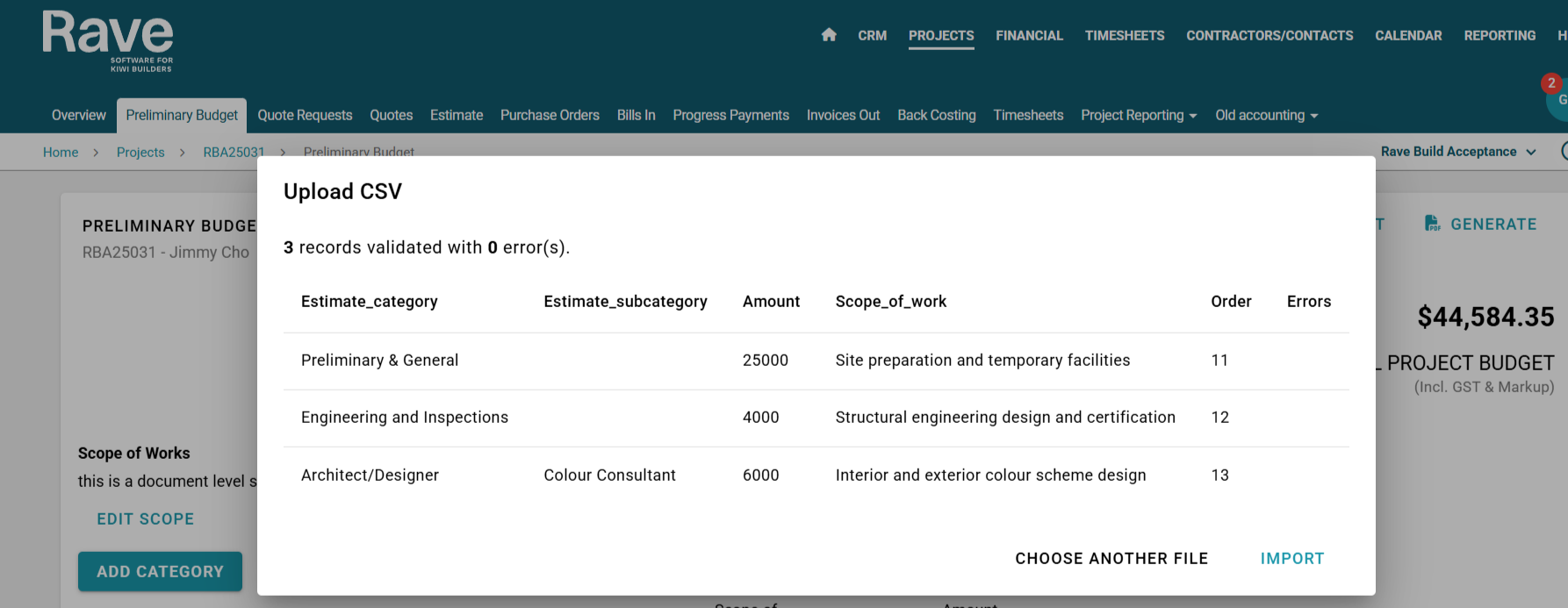Open the Preliminary Budget tab
This screenshot has width=1568, height=608.
[x=182, y=116]
